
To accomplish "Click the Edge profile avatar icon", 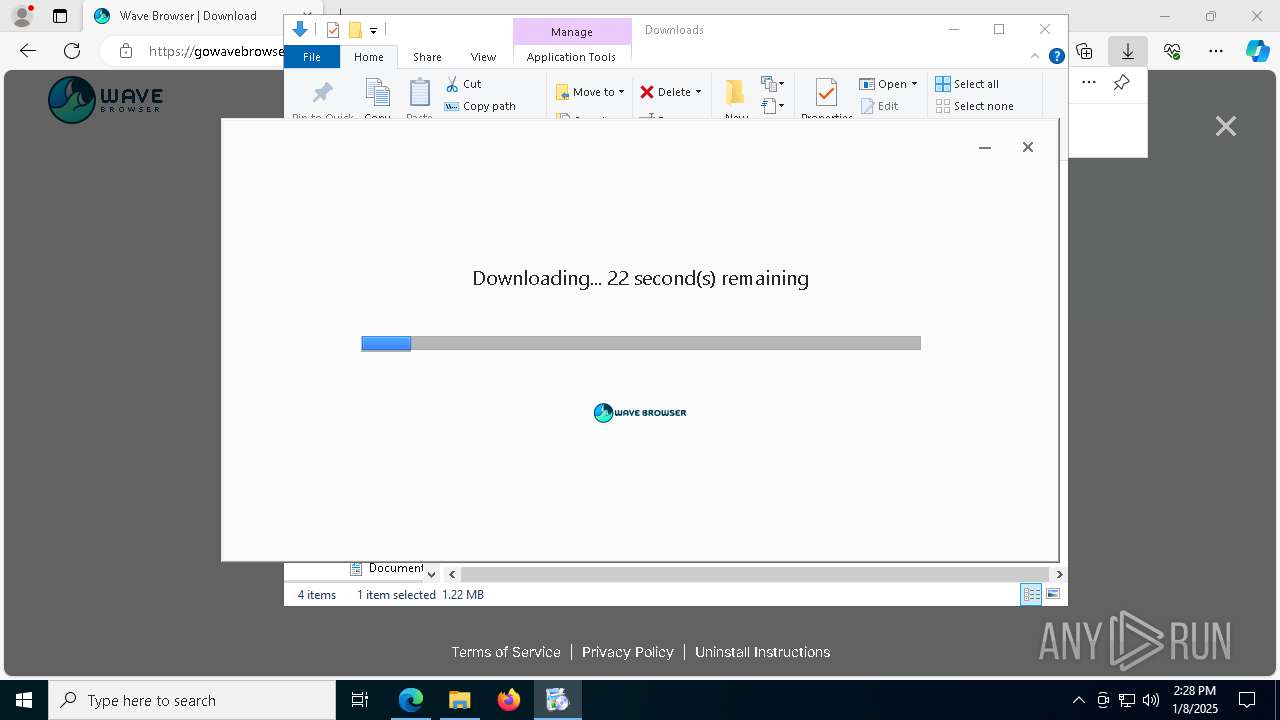I will (x=21, y=16).
